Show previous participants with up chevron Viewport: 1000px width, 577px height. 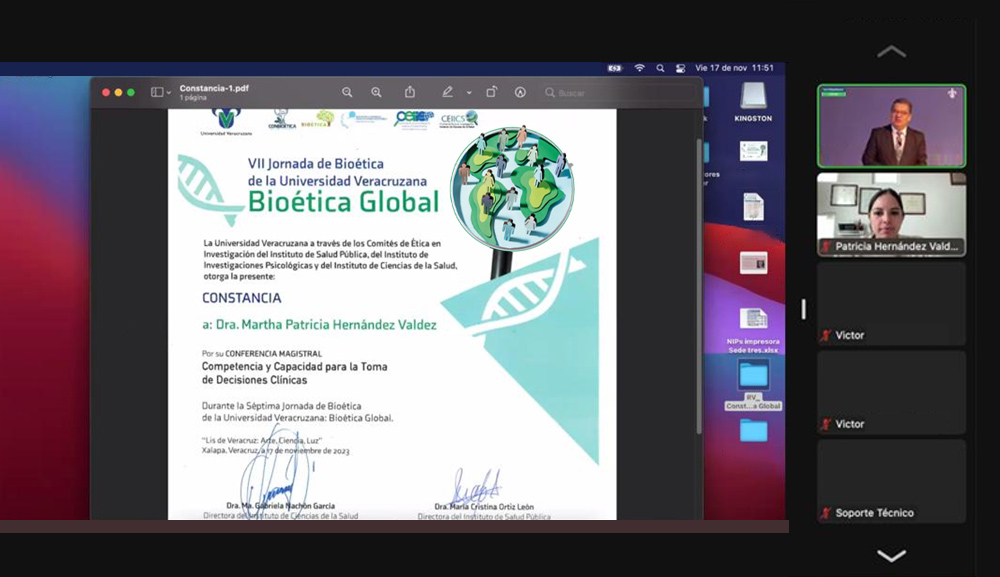pos(892,52)
